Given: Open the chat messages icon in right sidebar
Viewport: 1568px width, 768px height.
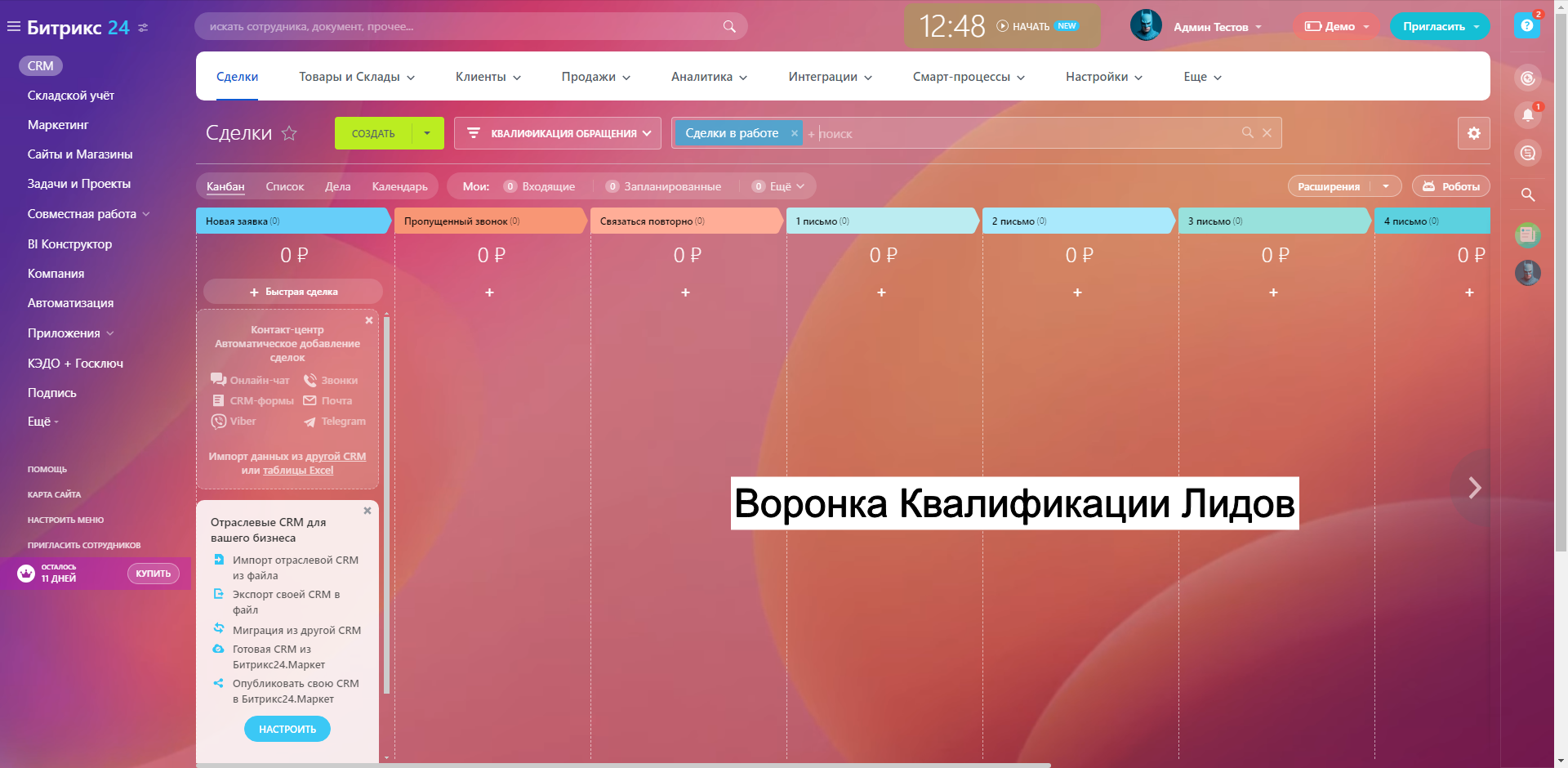Looking at the screenshot, I should [1527, 153].
